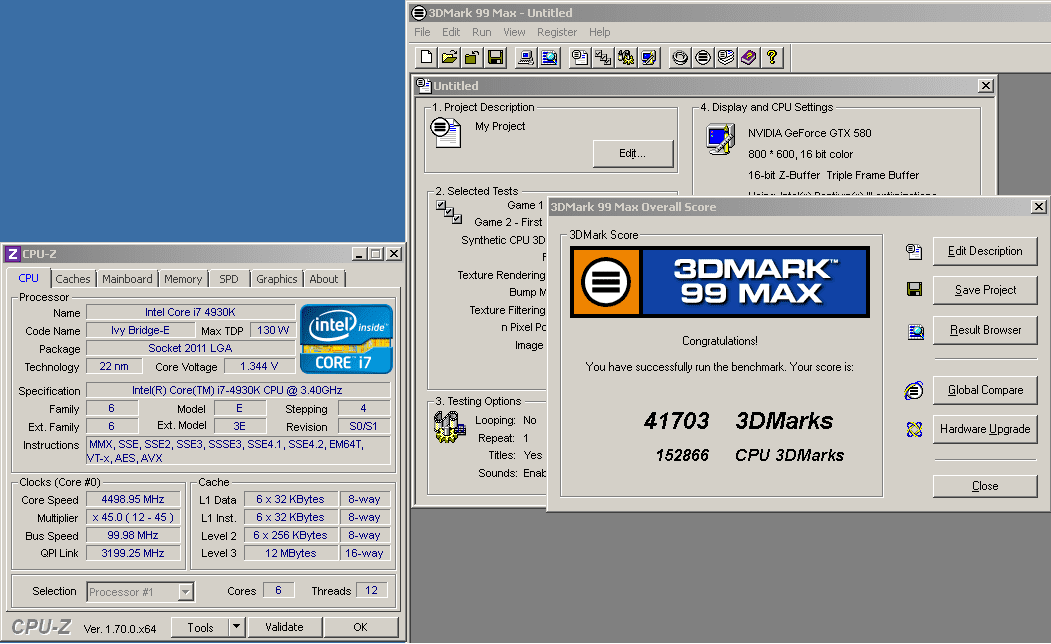This screenshot has height=644, width=1051.
Task: Click the Internet Explorer icon beside Global Compare
Action: [x=914, y=390]
